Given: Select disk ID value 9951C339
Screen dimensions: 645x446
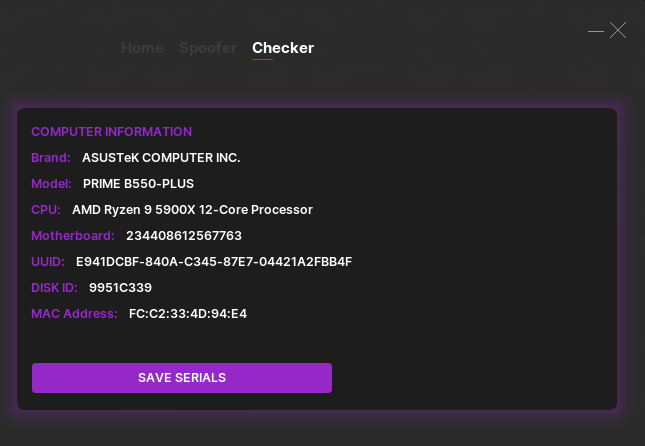Looking at the screenshot, I should 120,288.
